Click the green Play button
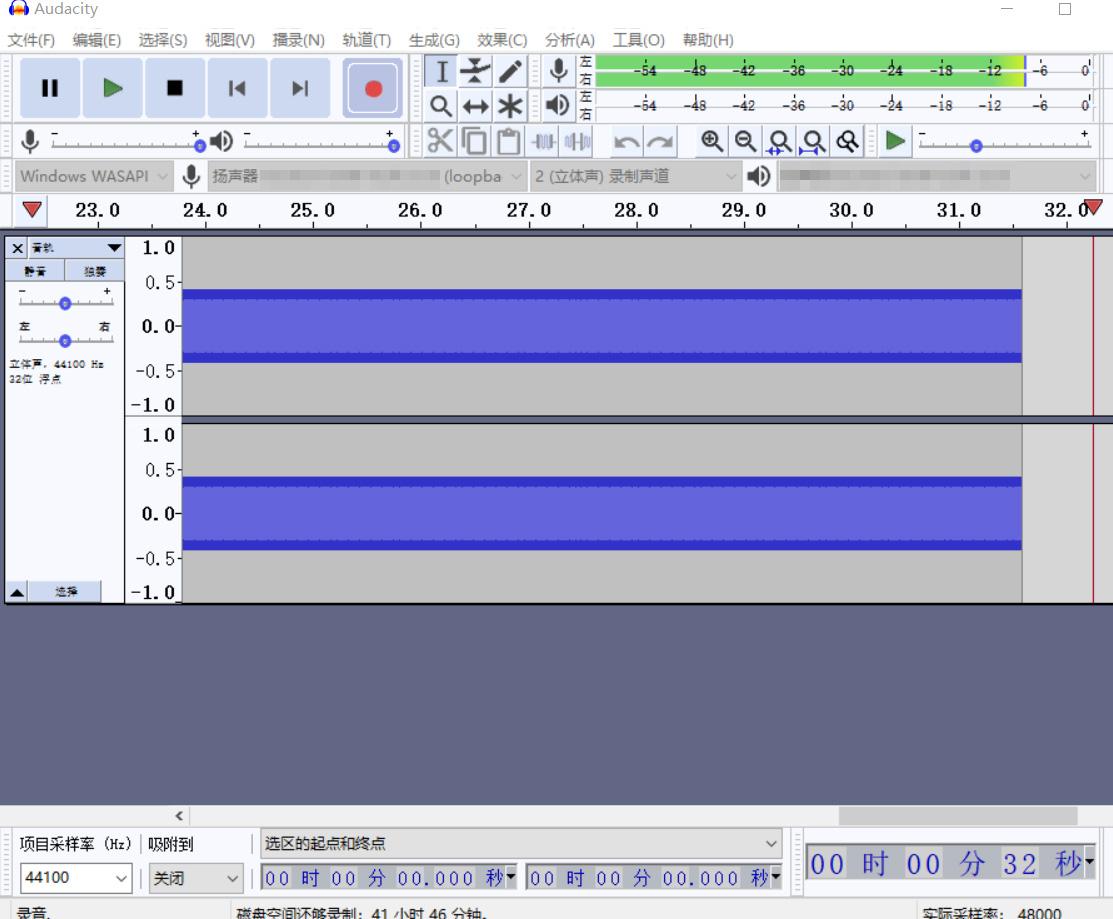 point(112,88)
